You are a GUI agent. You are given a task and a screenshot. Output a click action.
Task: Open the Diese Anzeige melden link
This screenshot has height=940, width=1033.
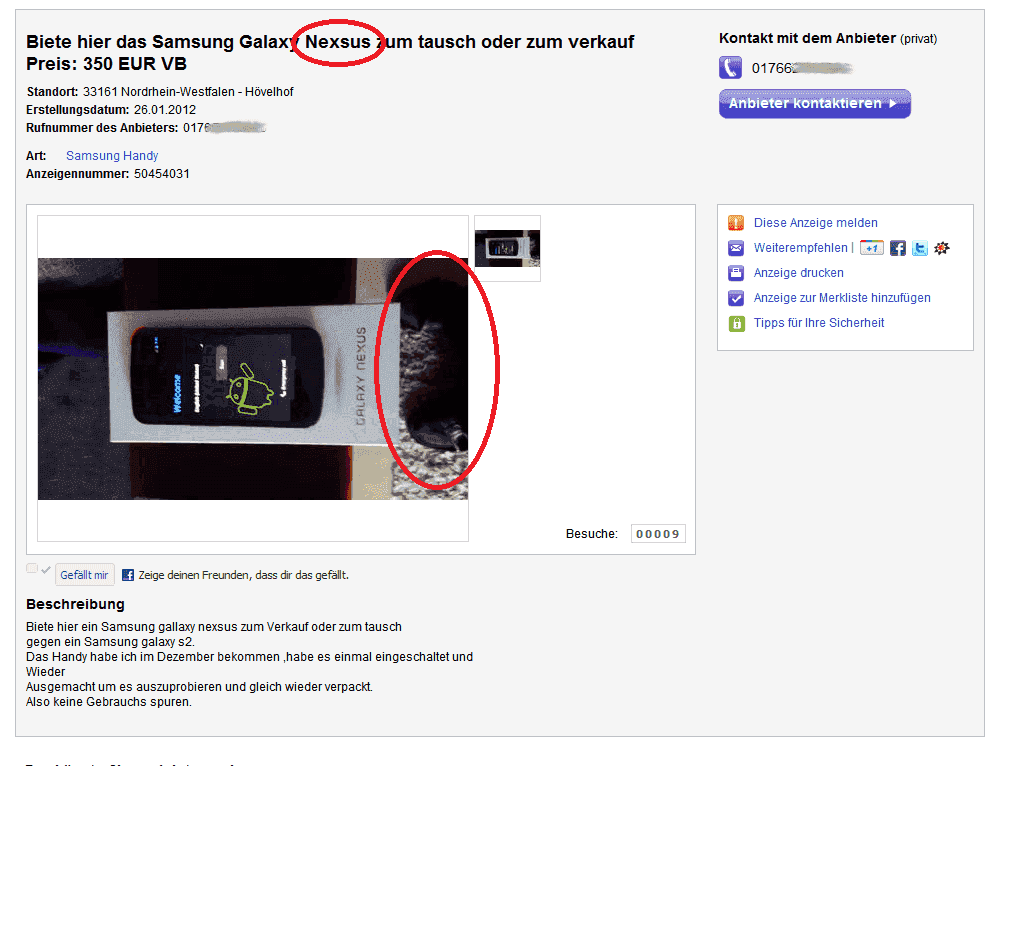coord(815,223)
